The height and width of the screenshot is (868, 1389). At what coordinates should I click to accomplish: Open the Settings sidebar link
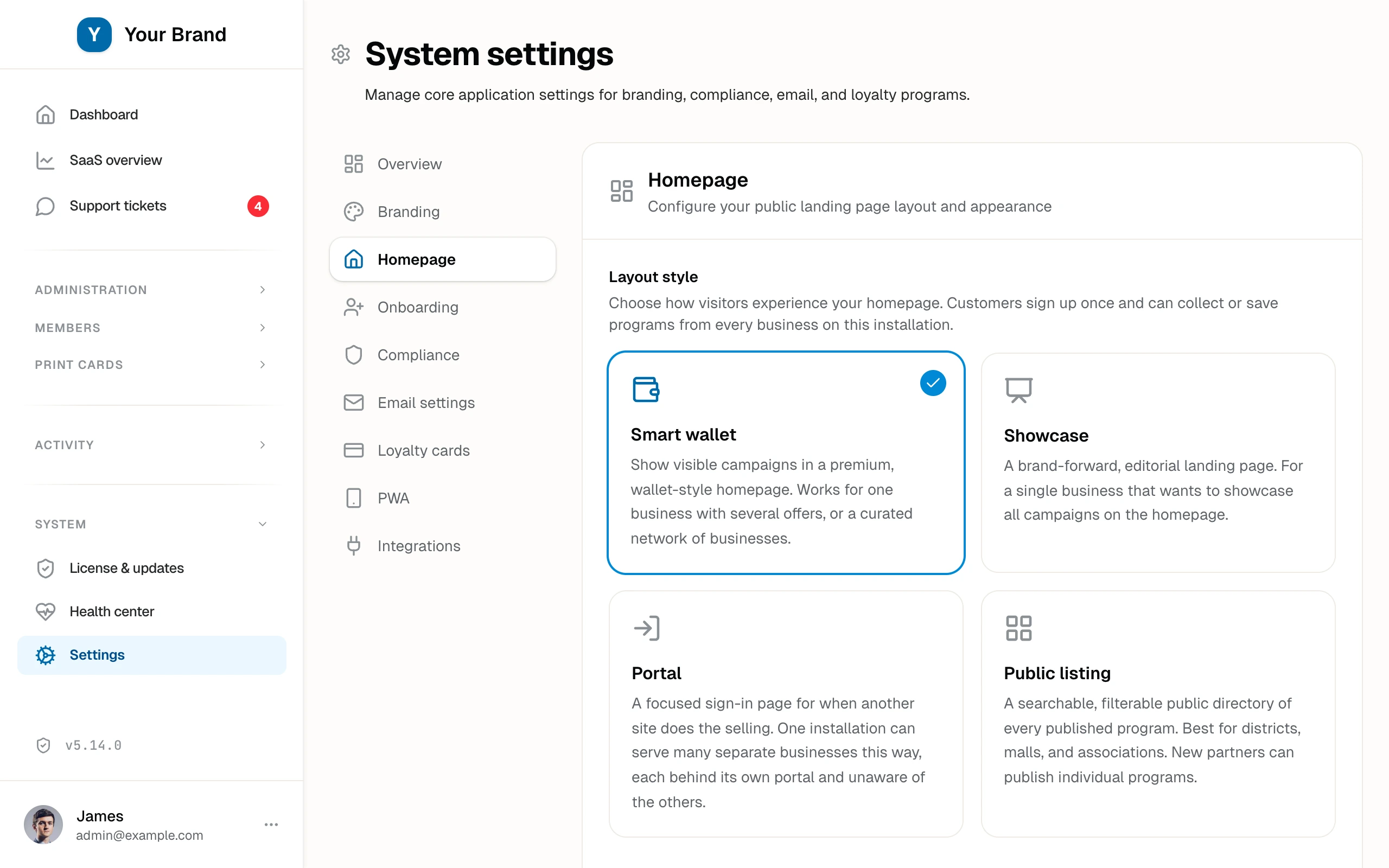(151, 655)
